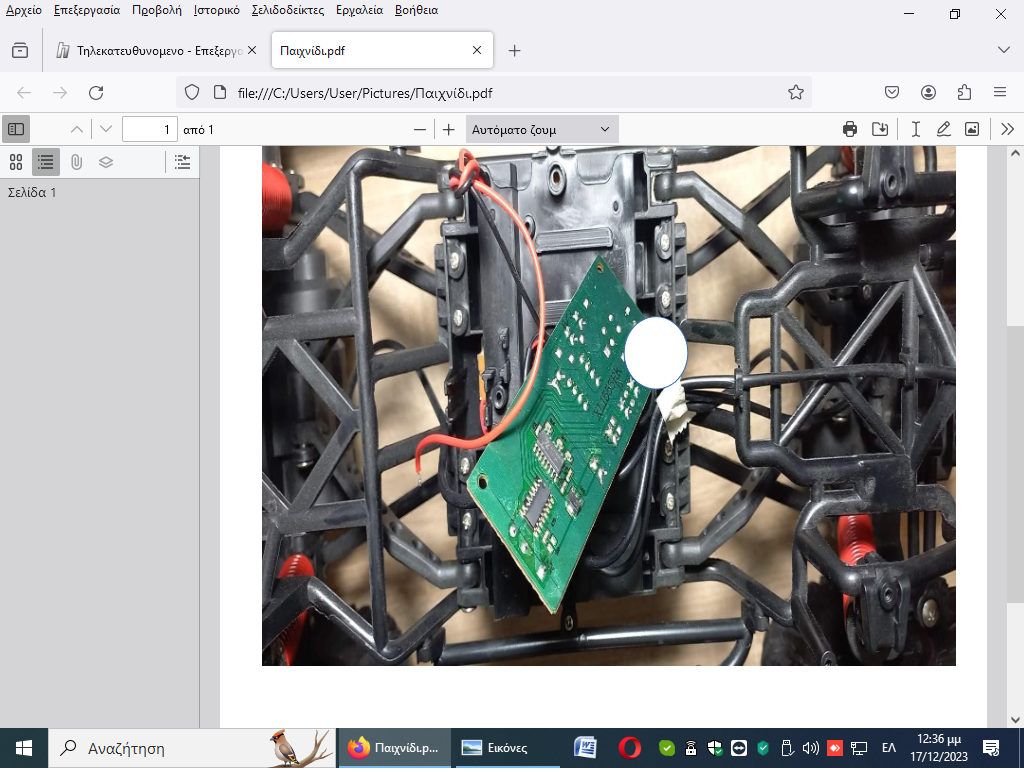
Task: Click the file site info icon
Action: [x=220, y=93]
